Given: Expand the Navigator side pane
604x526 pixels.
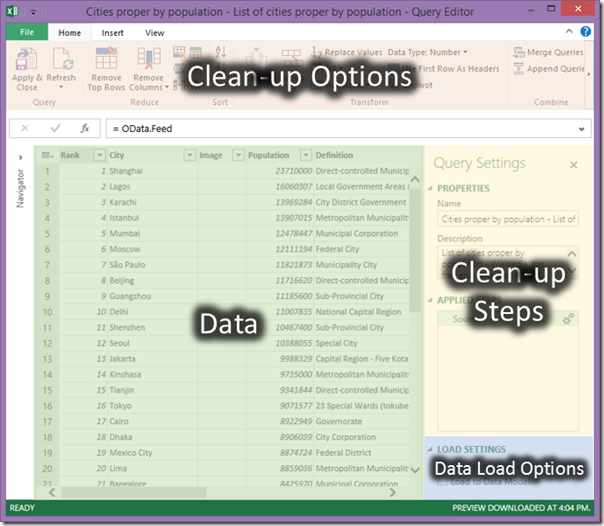Looking at the screenshot, I should [20, 156].
